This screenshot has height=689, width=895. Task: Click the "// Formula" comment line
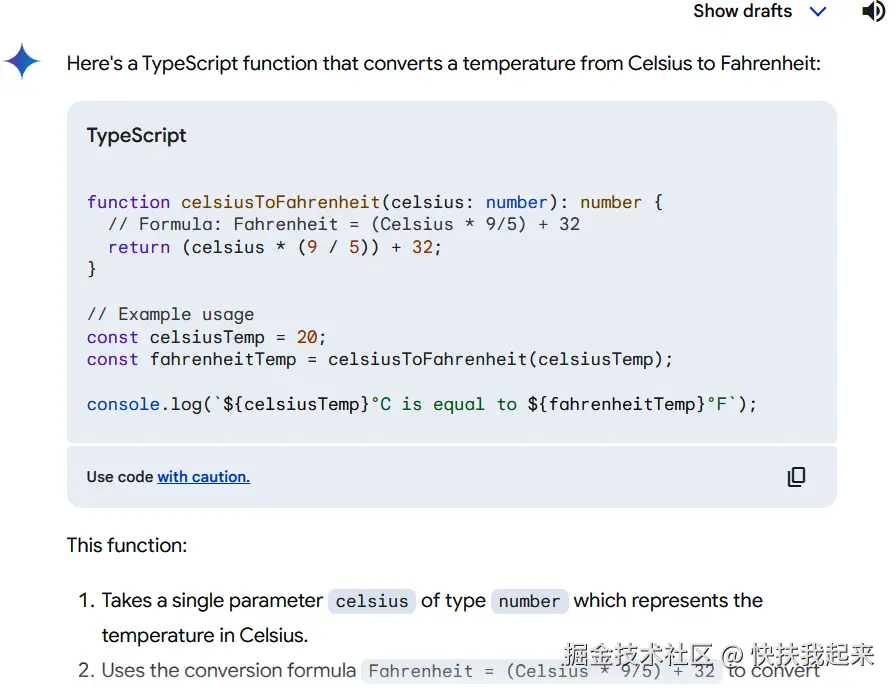click(343, 224)
